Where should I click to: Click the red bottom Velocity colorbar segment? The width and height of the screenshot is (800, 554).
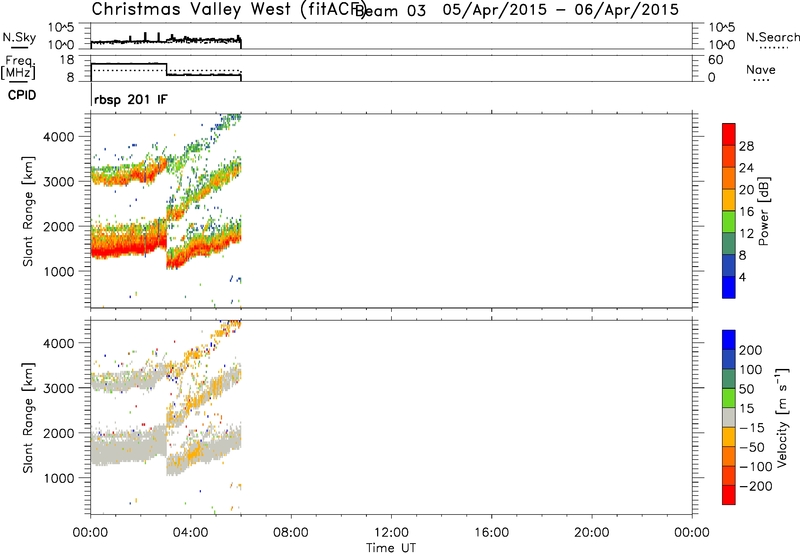click(729, 495)
